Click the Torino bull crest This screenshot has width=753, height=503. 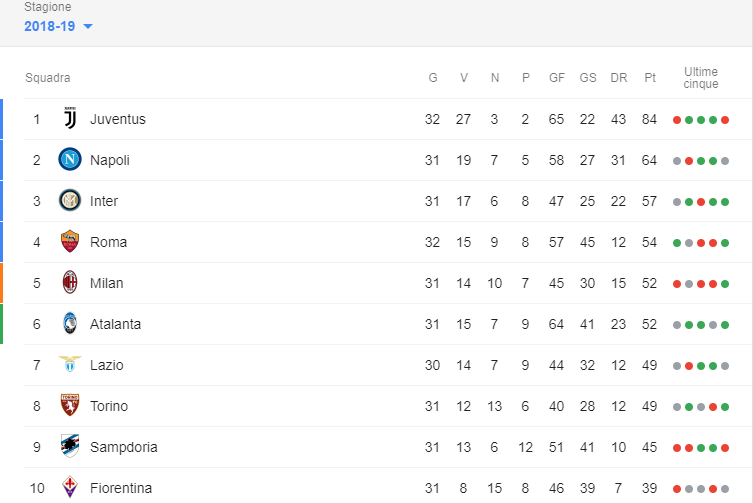(70, 405)
